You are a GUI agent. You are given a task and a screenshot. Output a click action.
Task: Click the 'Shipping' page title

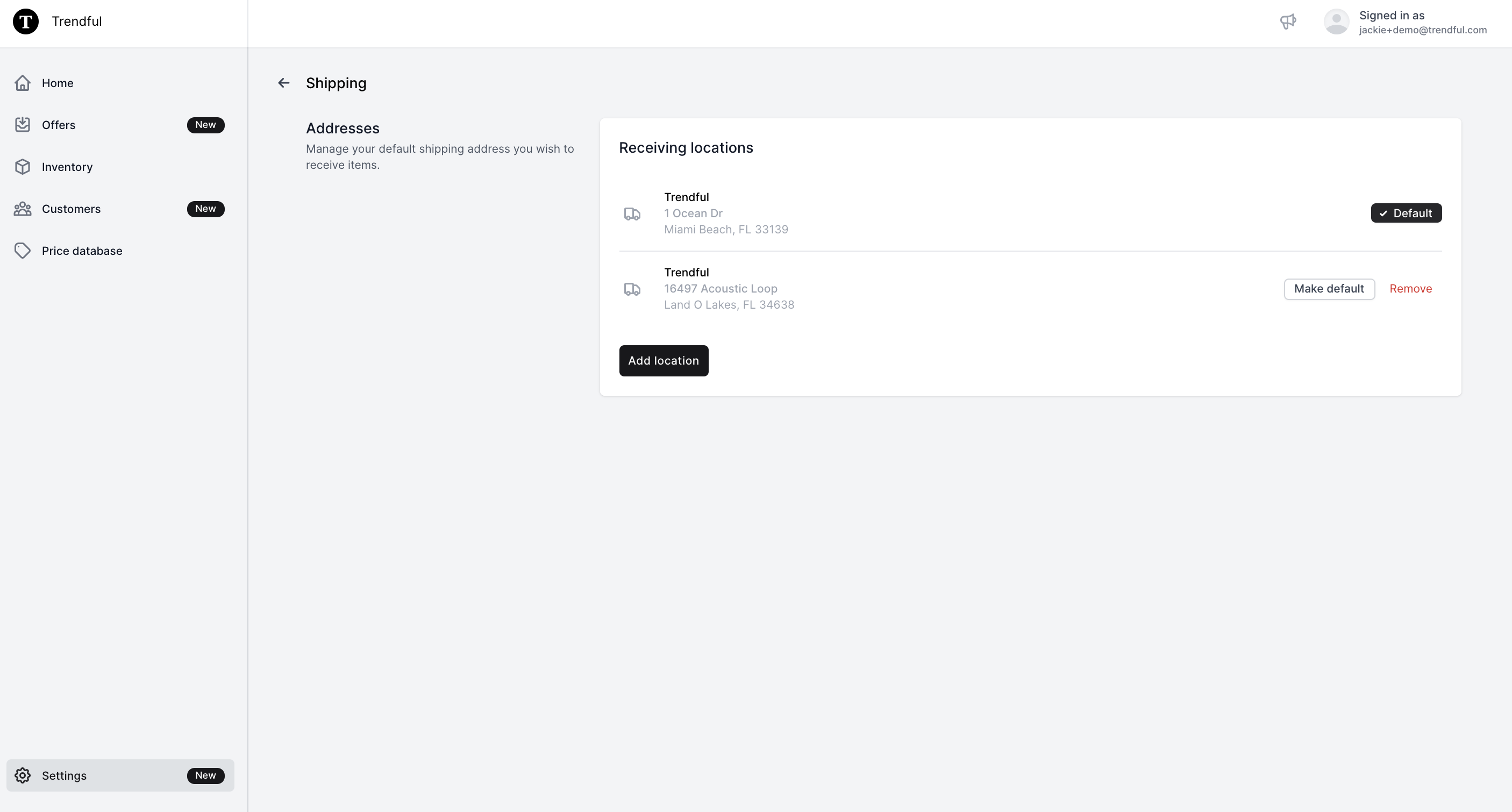pyautogui.click(x=336, y=83)
